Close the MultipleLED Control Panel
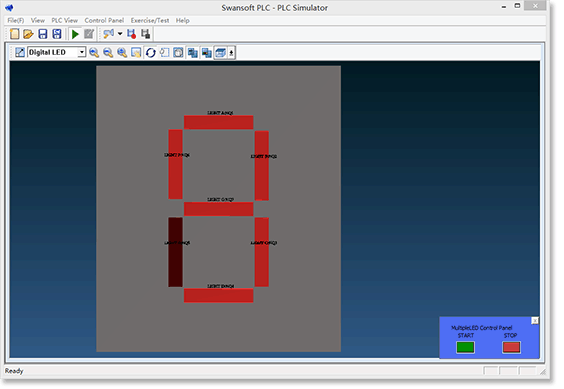This screenshot has width=564, height=389. pos(535,321)
